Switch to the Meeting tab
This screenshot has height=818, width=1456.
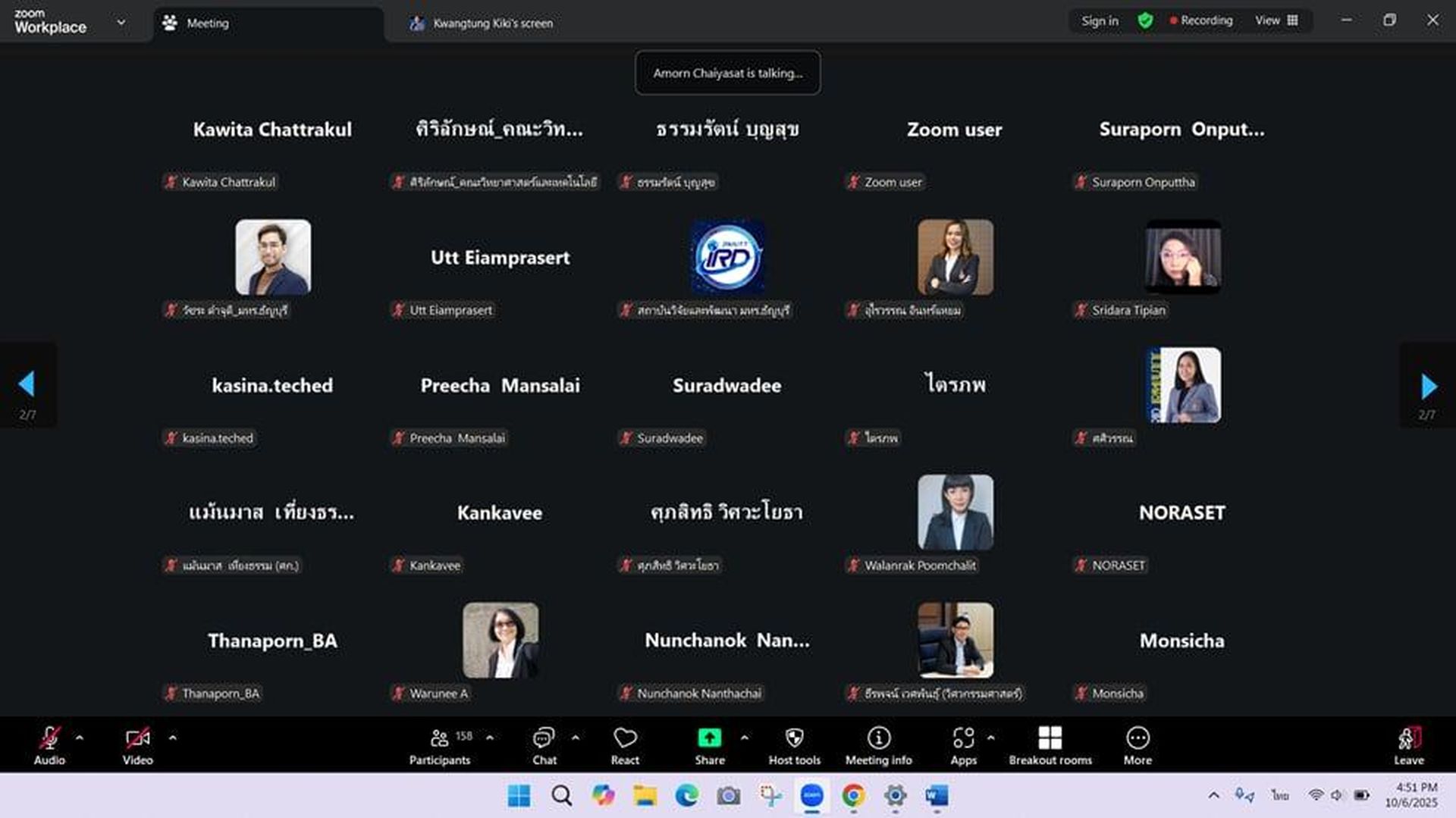pyautogui.click(x=207, y=24)
